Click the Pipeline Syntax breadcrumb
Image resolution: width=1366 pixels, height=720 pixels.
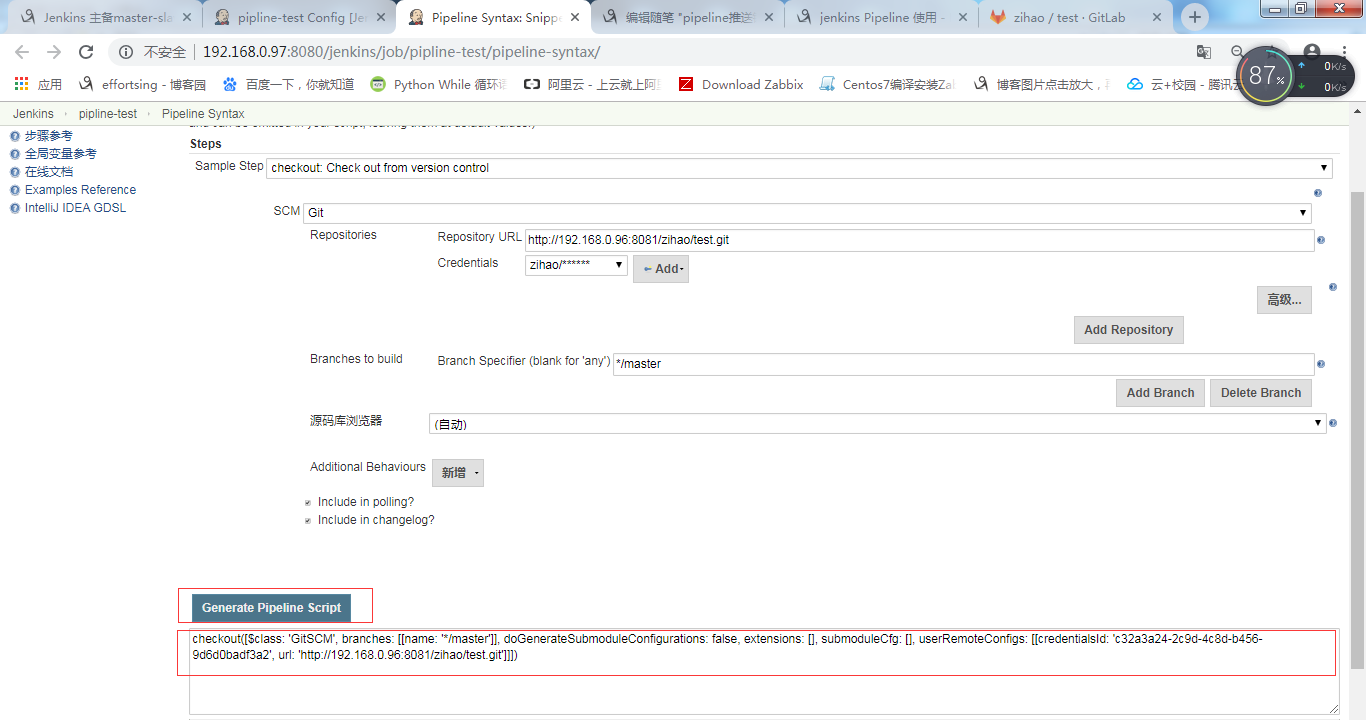pyautogui.click(x=203, y=114)
